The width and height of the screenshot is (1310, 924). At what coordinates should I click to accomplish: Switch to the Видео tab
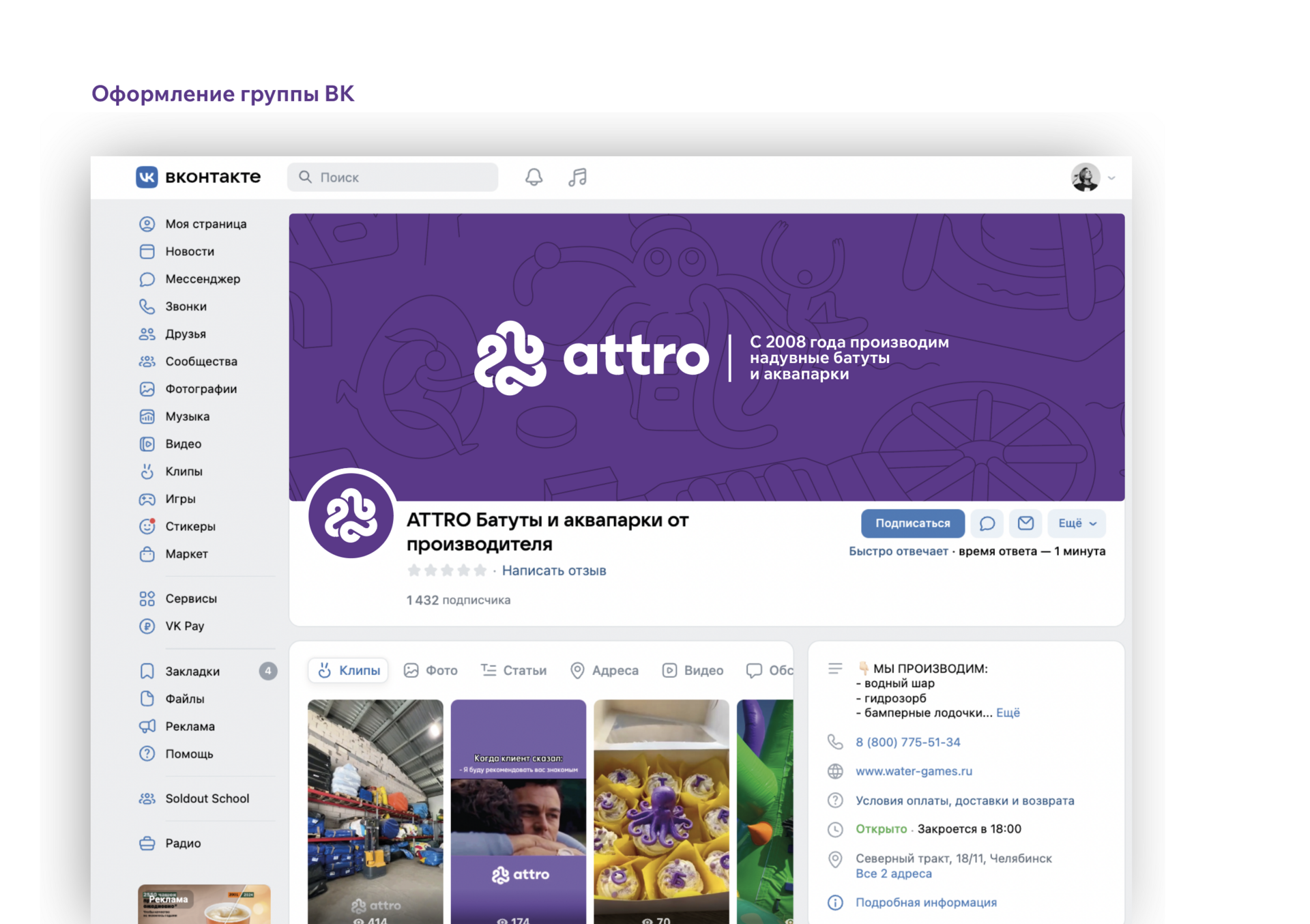693,670
